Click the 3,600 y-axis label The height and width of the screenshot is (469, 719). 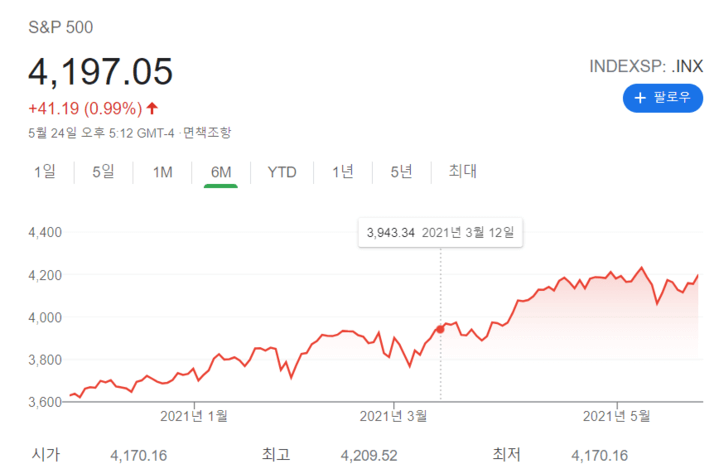[x=45, y=402]
